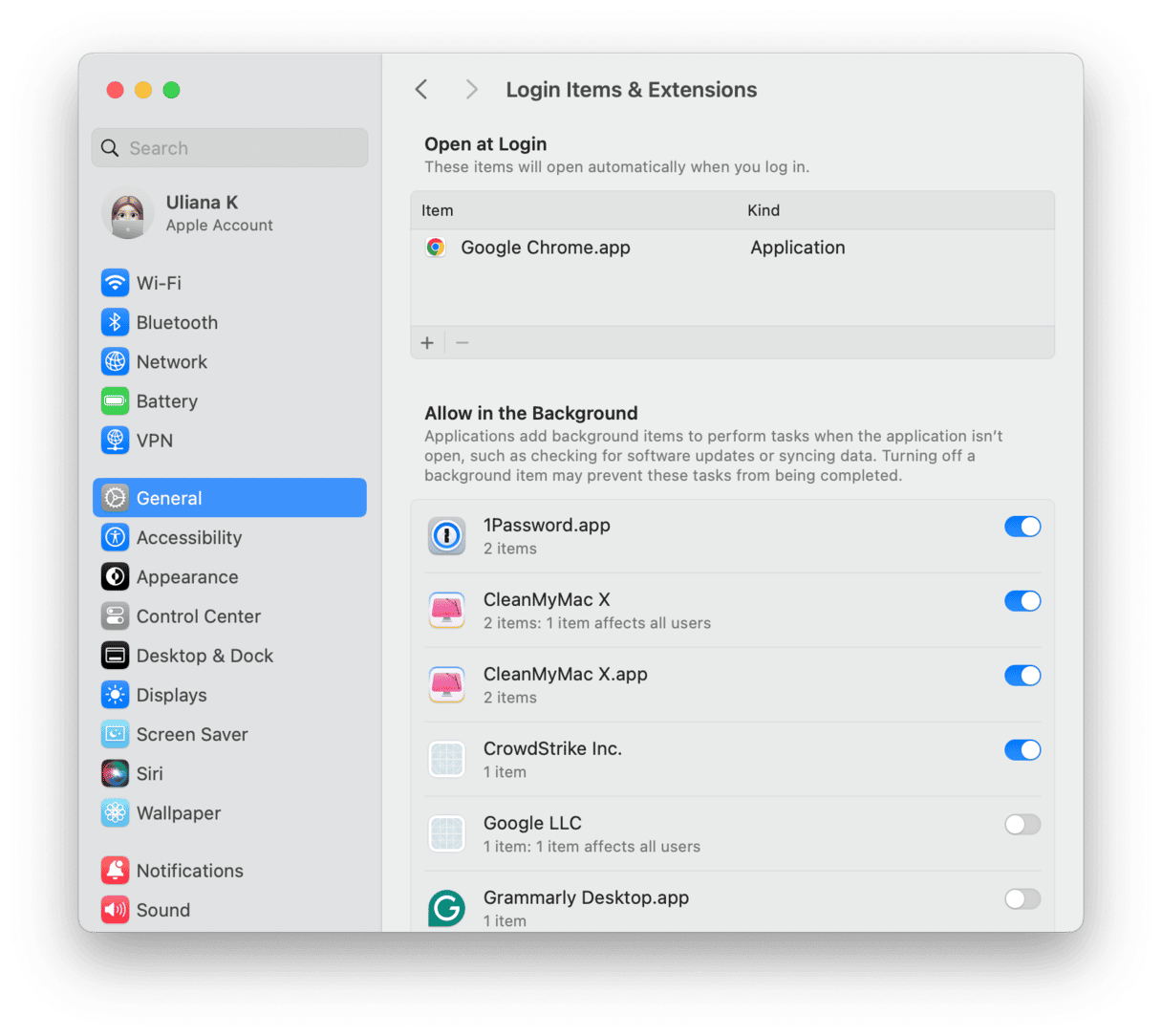The height and width of the screenshot is (1036, 1162).
Task: Click the Siri icon in the sidebar
Action: pyautogui.click(x=115, y=773)
